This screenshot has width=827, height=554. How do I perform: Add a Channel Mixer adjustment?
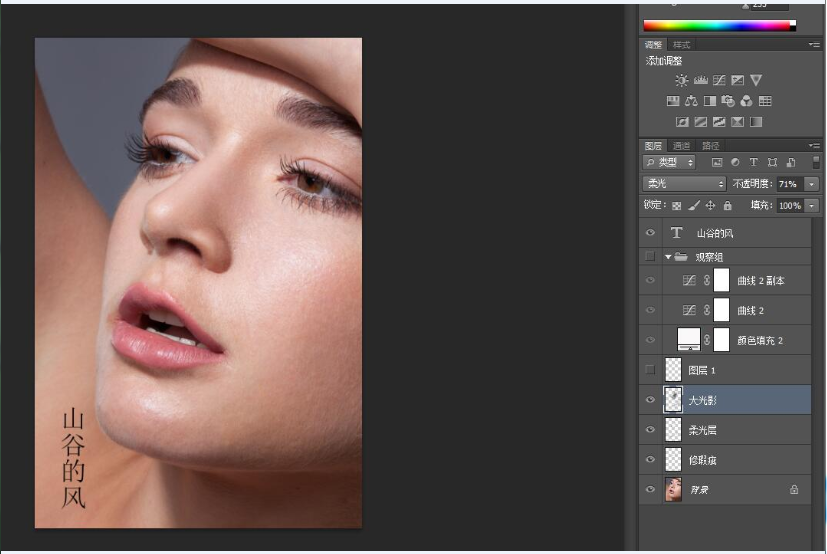[746, 101]
